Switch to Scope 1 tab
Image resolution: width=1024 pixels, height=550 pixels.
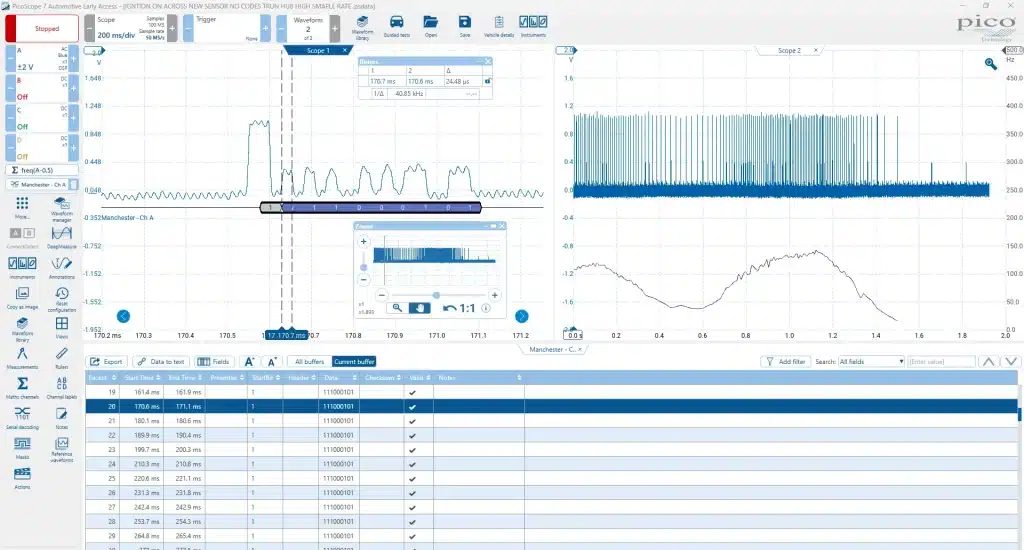(x=317, y=50)
